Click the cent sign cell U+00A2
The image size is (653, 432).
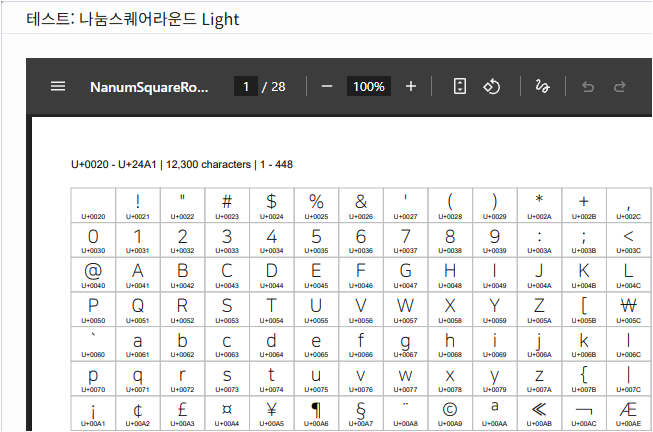(138, 413)
